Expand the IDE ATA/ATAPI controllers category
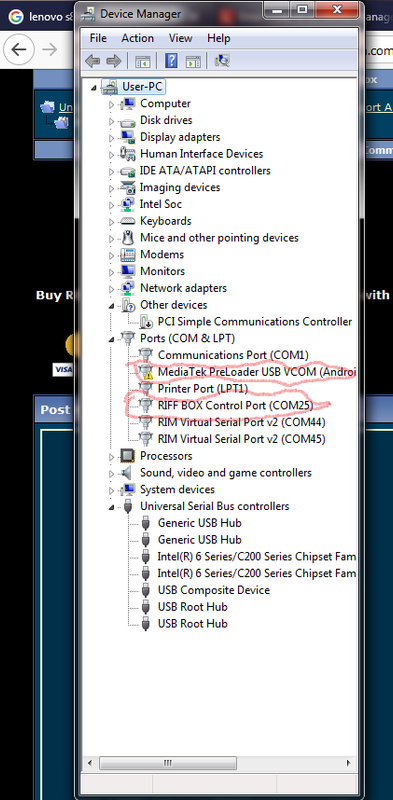Image resolution: width=393 pixels, height=800 pixels. [x=112, y=172]
